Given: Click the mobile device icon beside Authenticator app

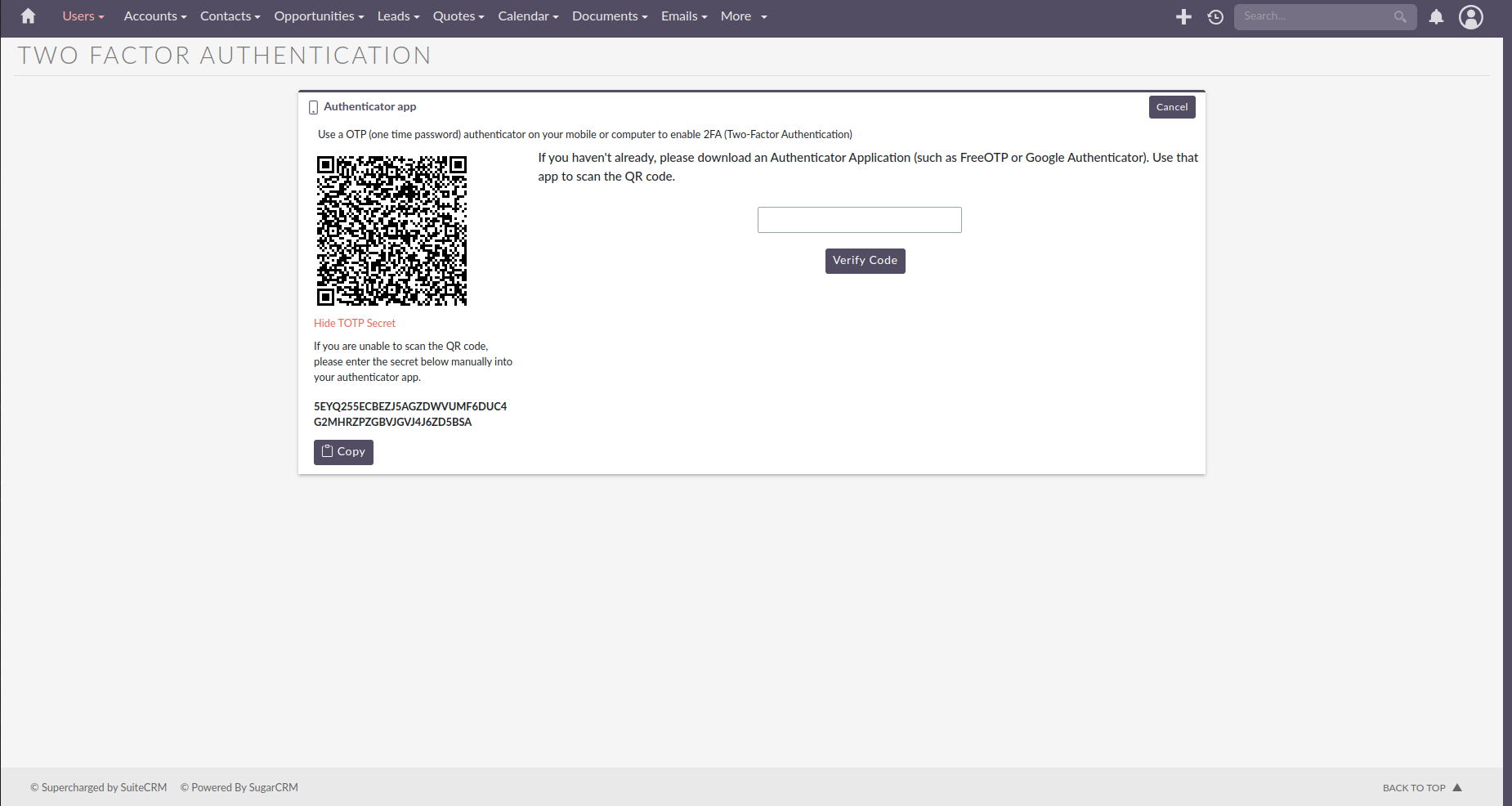Looking at the screenshot, I should click(x=314, y=106).
